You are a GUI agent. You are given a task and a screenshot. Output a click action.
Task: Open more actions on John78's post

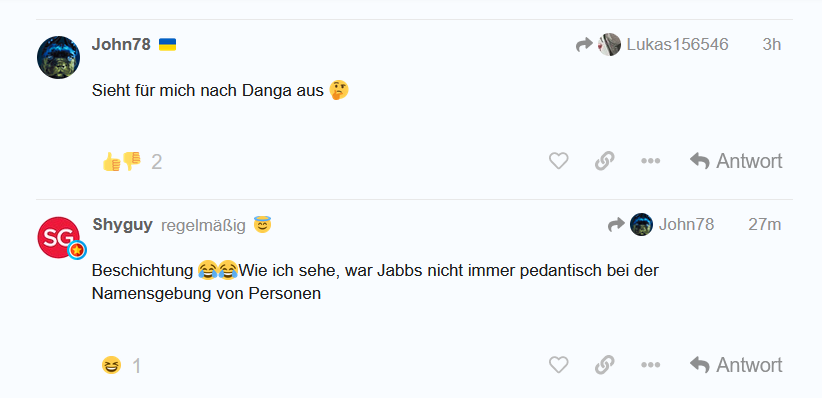pos(650,160)
